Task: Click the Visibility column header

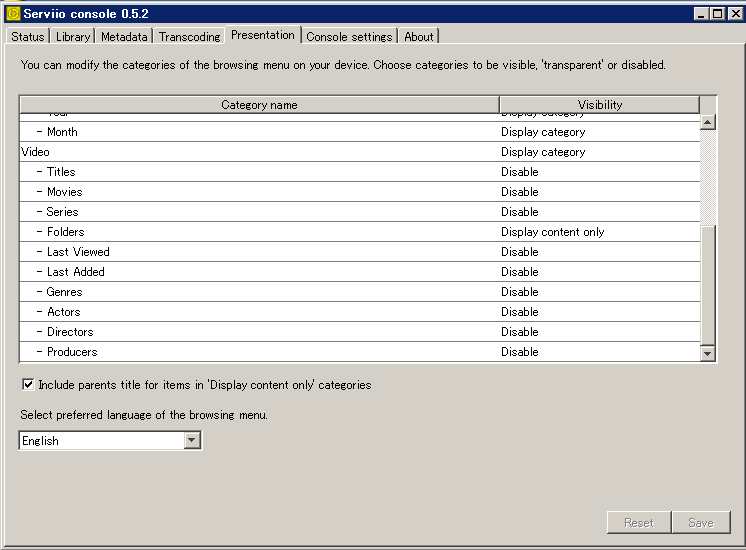Action: pos(599,105)
